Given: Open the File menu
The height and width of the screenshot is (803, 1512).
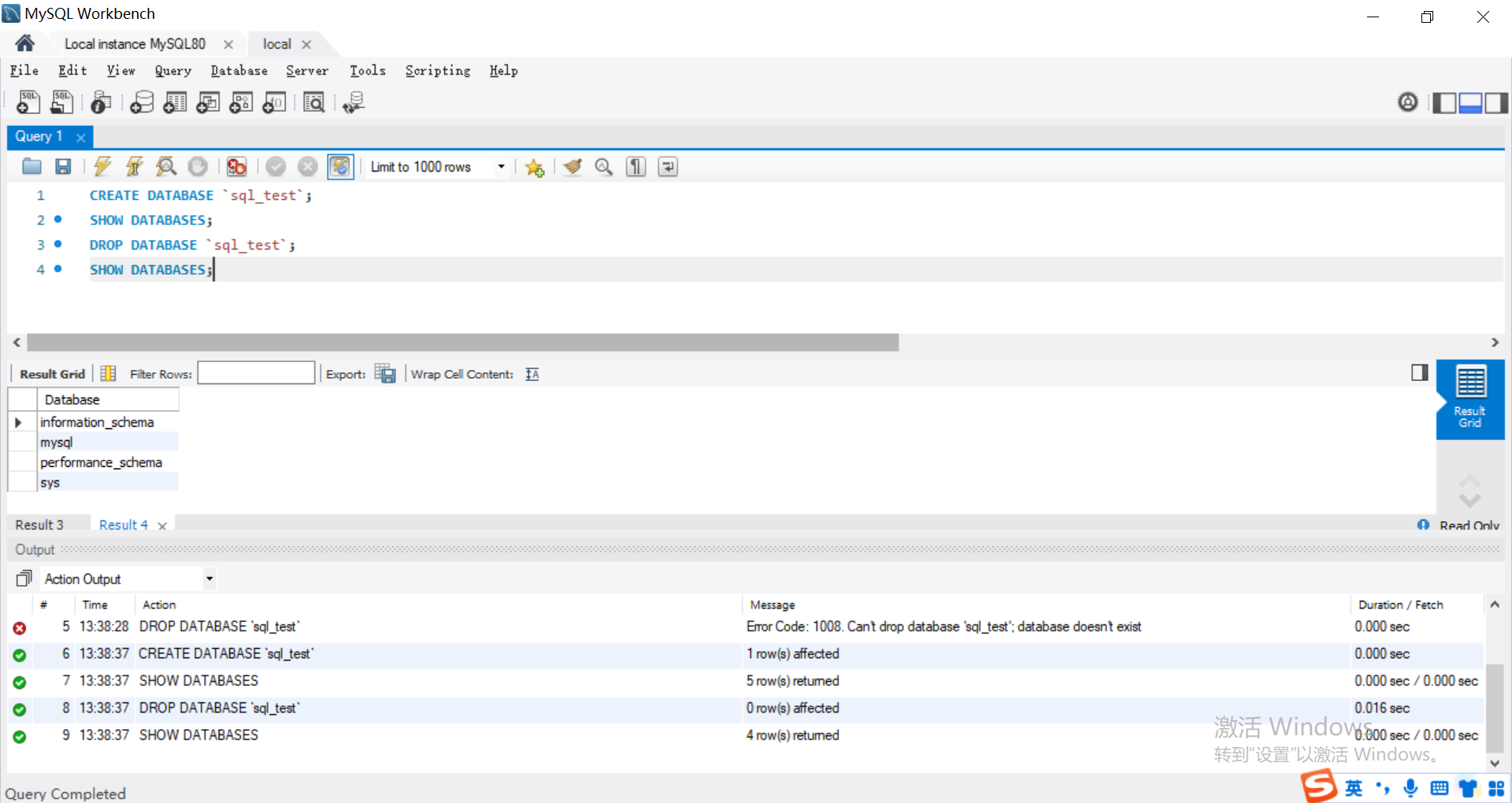Looking at the screenshot, I should pos(24,71).
